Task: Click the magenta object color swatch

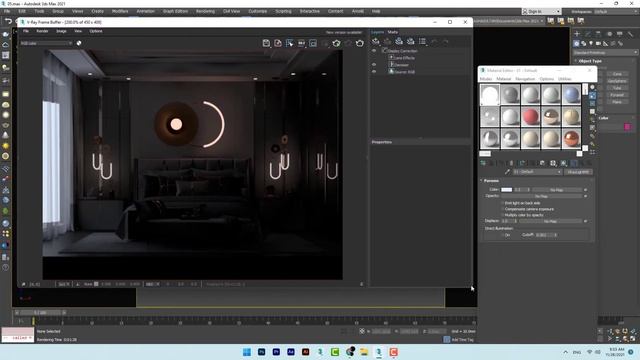Action: point(628,127)
